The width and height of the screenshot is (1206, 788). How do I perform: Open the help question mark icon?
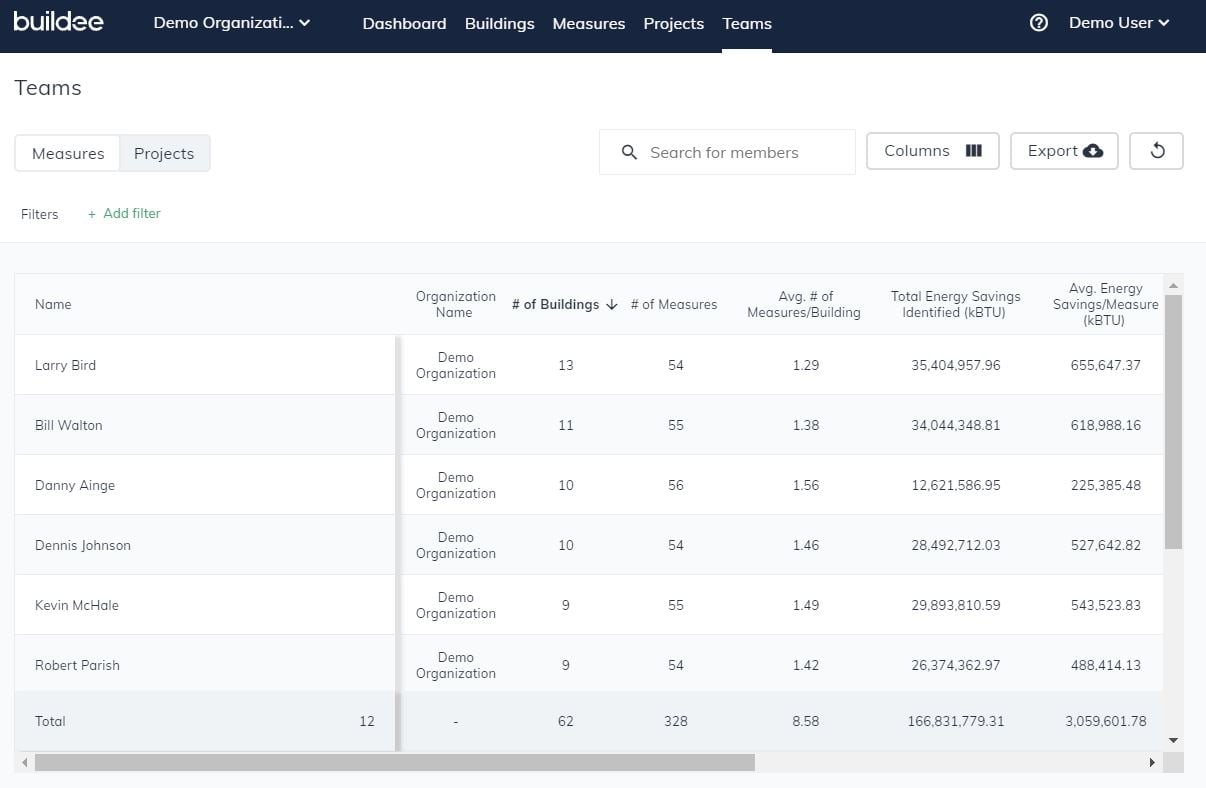(1038, 23)
